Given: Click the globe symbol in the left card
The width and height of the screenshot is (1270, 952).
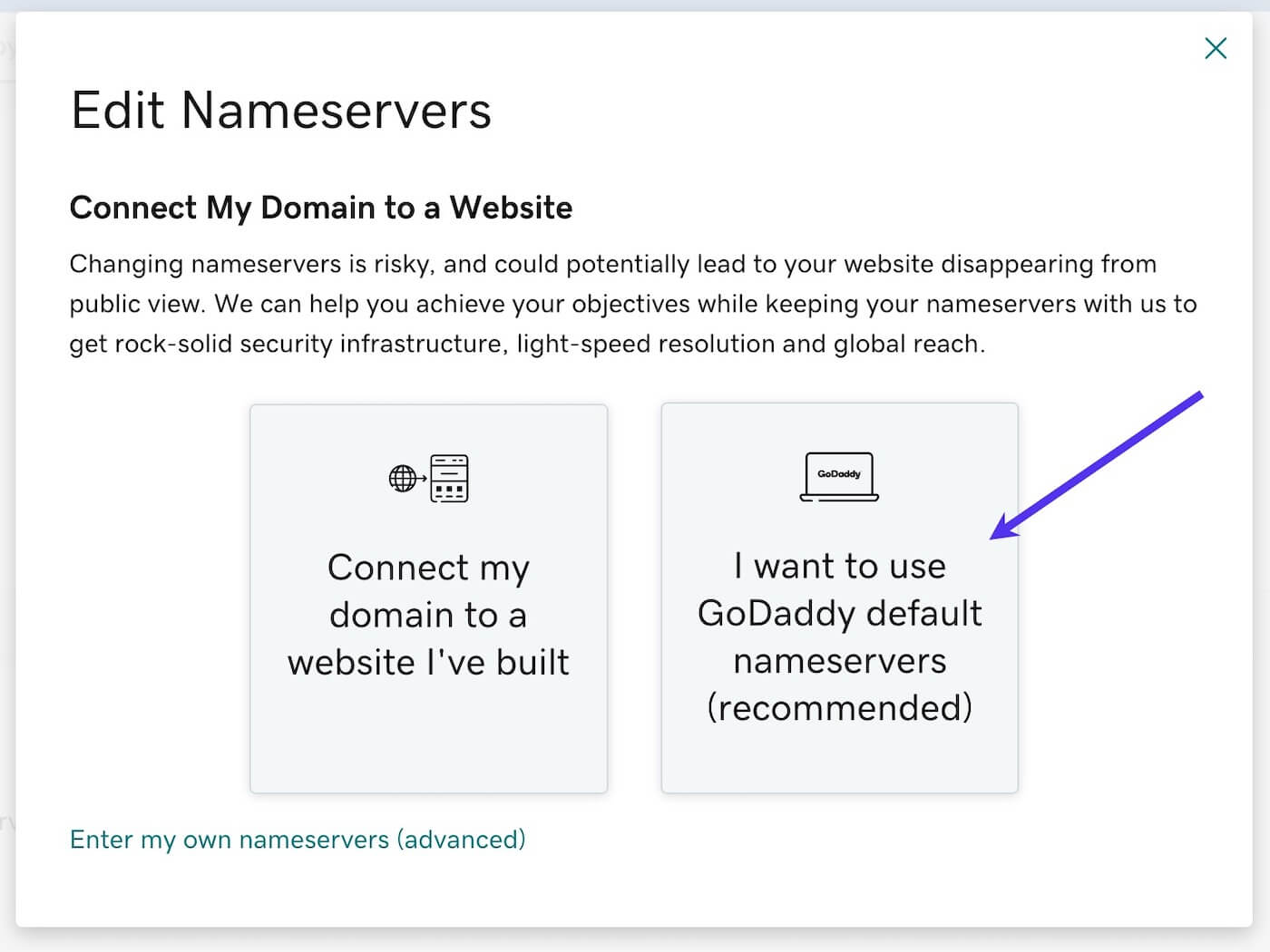Looking at the screenshot, I should pyautogui.click(x=402, y=476).
